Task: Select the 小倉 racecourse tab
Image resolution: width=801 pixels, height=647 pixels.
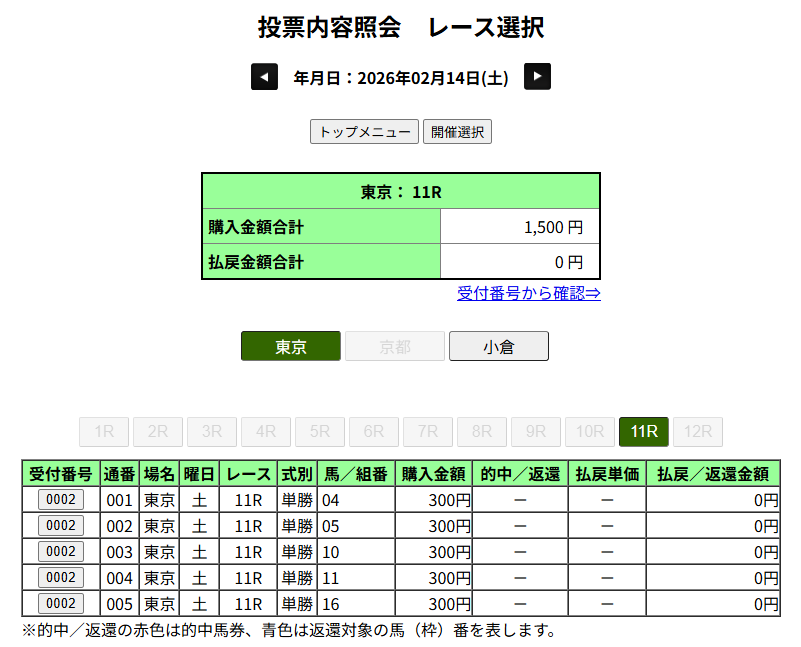Action: click(499, 347)
